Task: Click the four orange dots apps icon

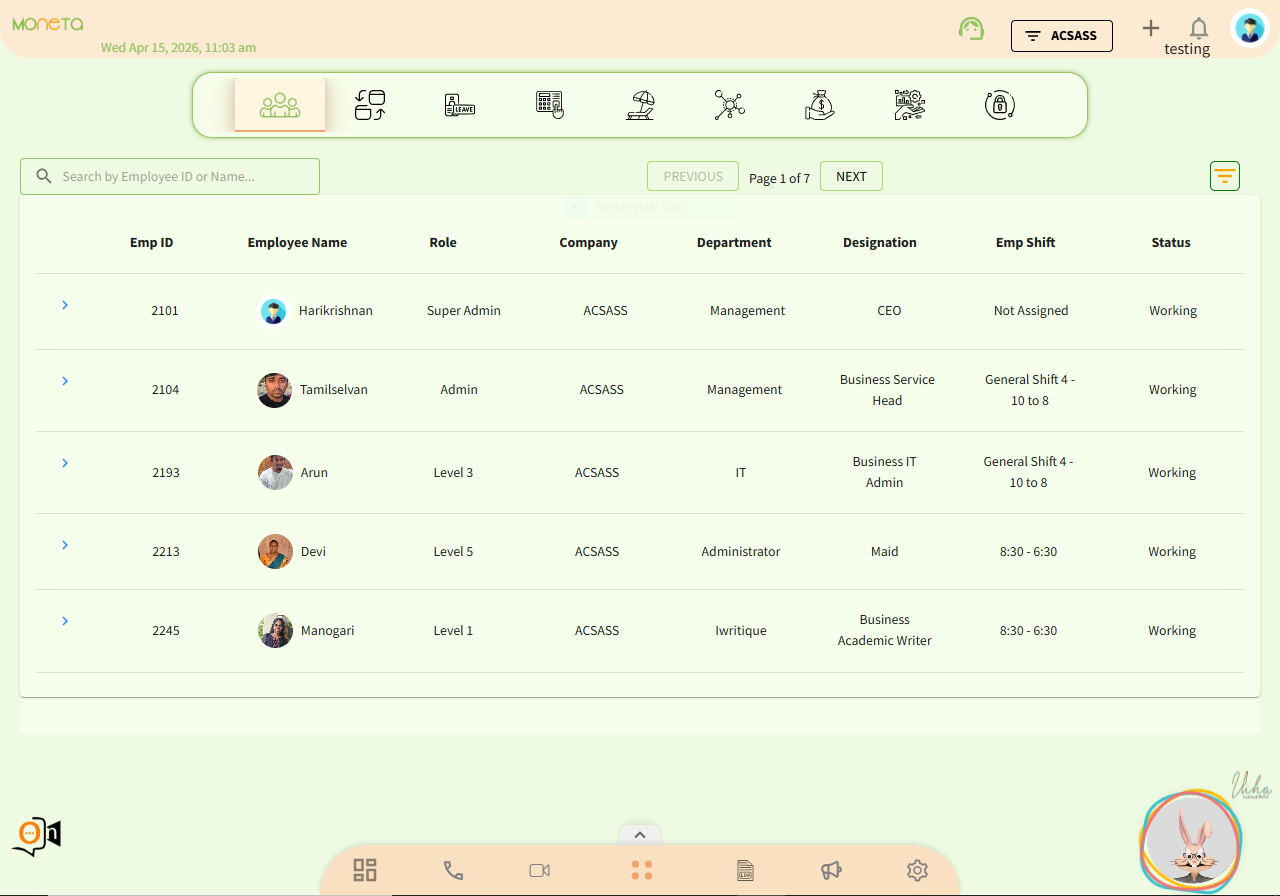Action: pos(642,870)
